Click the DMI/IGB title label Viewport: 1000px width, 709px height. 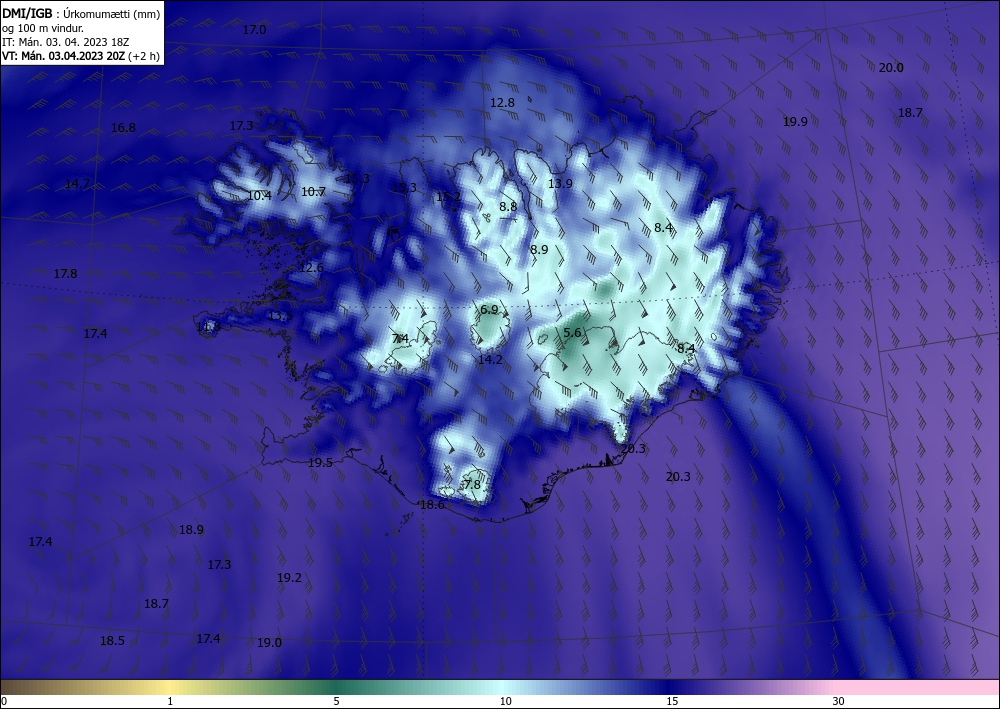pos(27,13)
